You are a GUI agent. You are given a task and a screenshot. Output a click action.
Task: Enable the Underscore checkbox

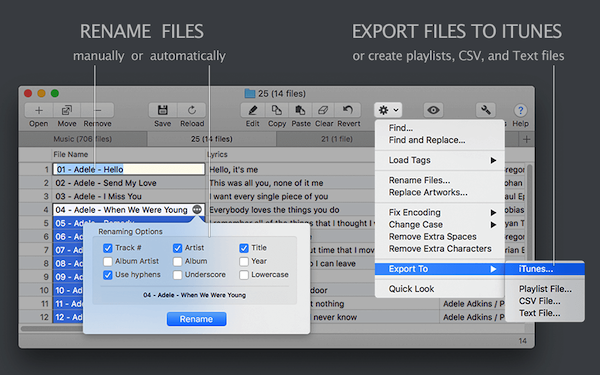pyautogui.click(x=177, y=275)
